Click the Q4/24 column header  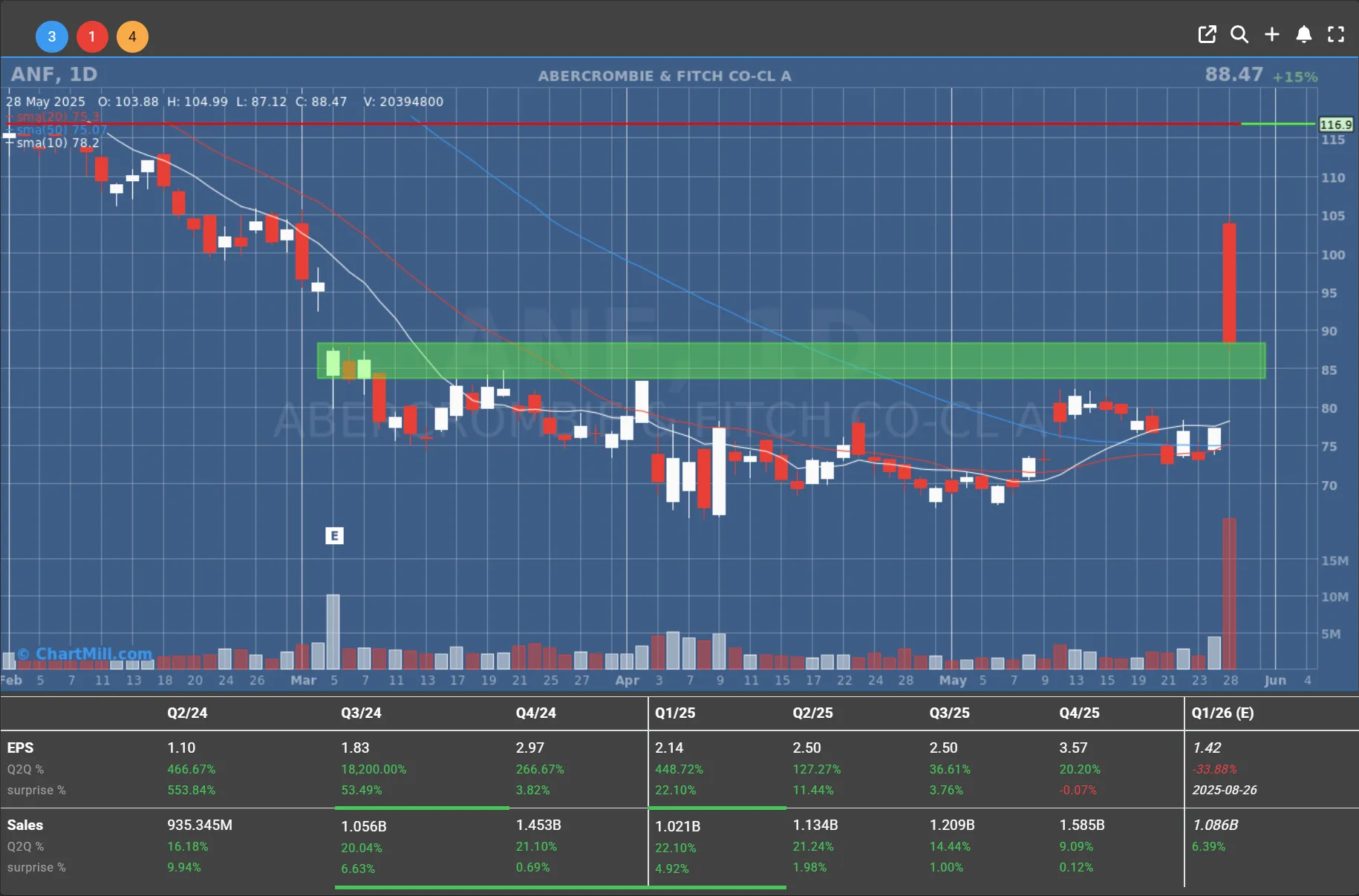pos(536,713)
